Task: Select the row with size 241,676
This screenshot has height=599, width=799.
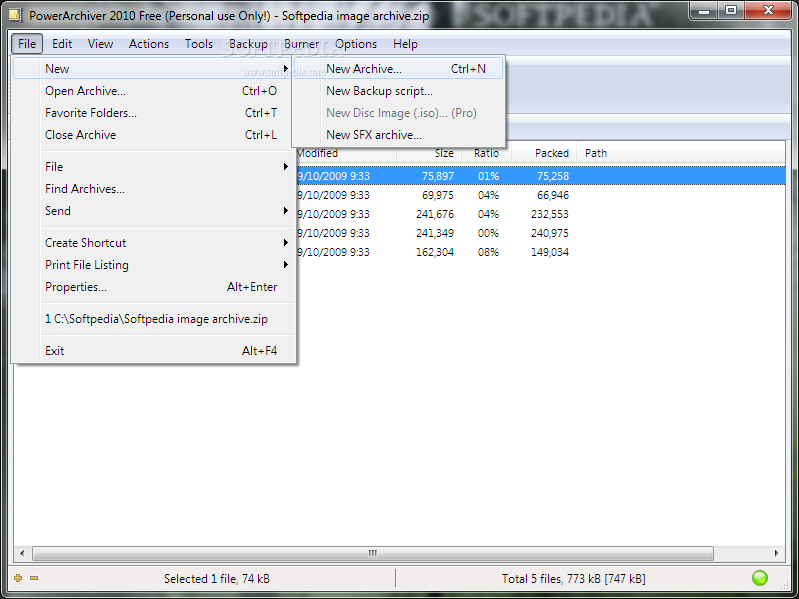Action: pyautogui.click(x=540, y=214)
